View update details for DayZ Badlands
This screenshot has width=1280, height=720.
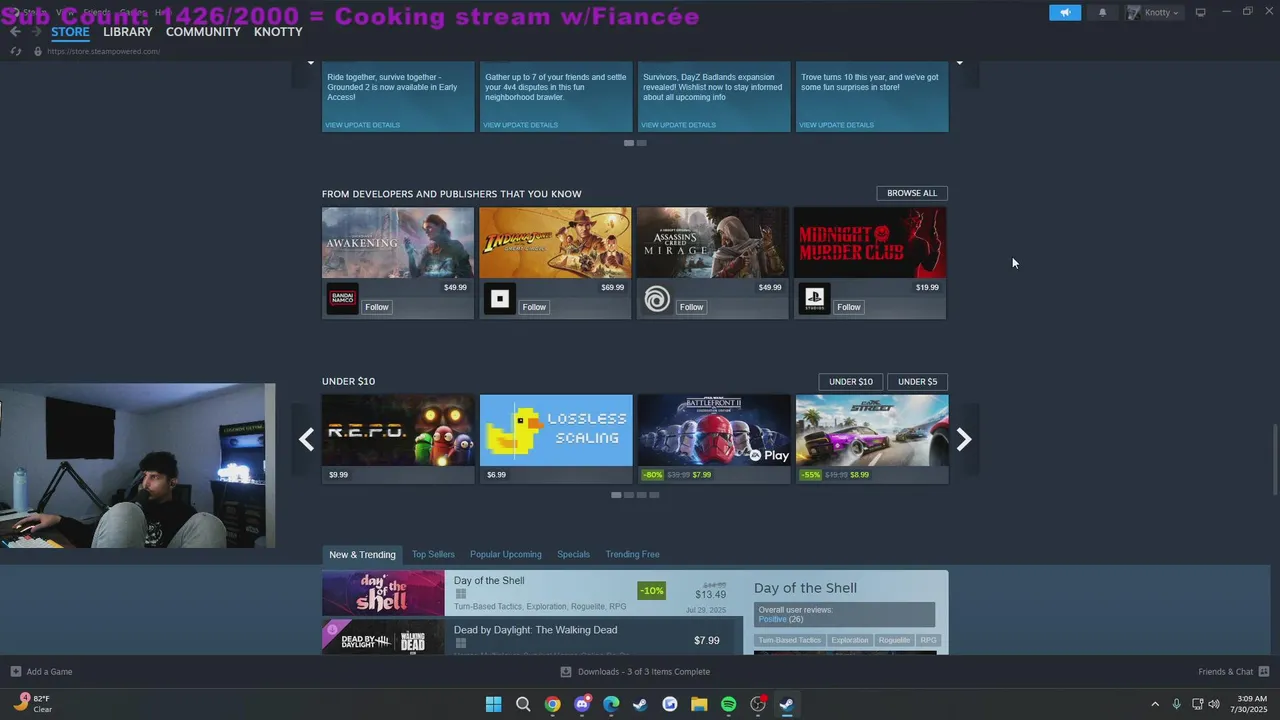678,125
